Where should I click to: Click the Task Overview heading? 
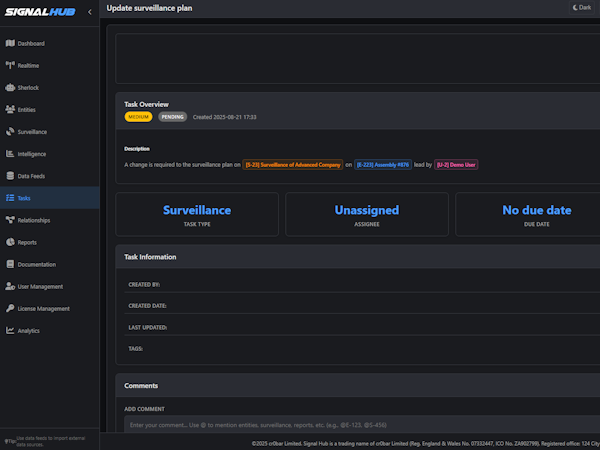(x=146, y=104)
